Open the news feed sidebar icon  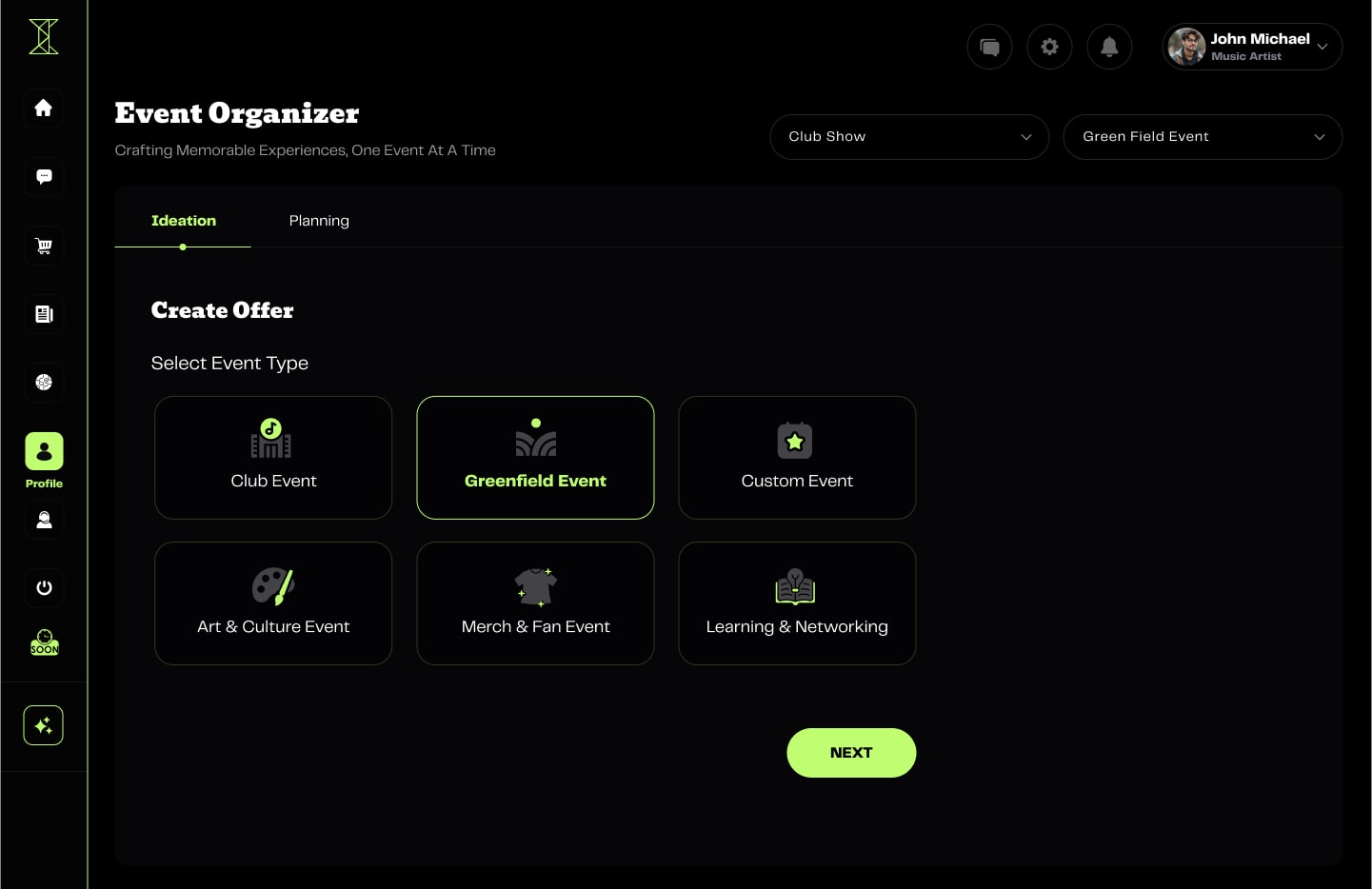[x=44, y=314]
